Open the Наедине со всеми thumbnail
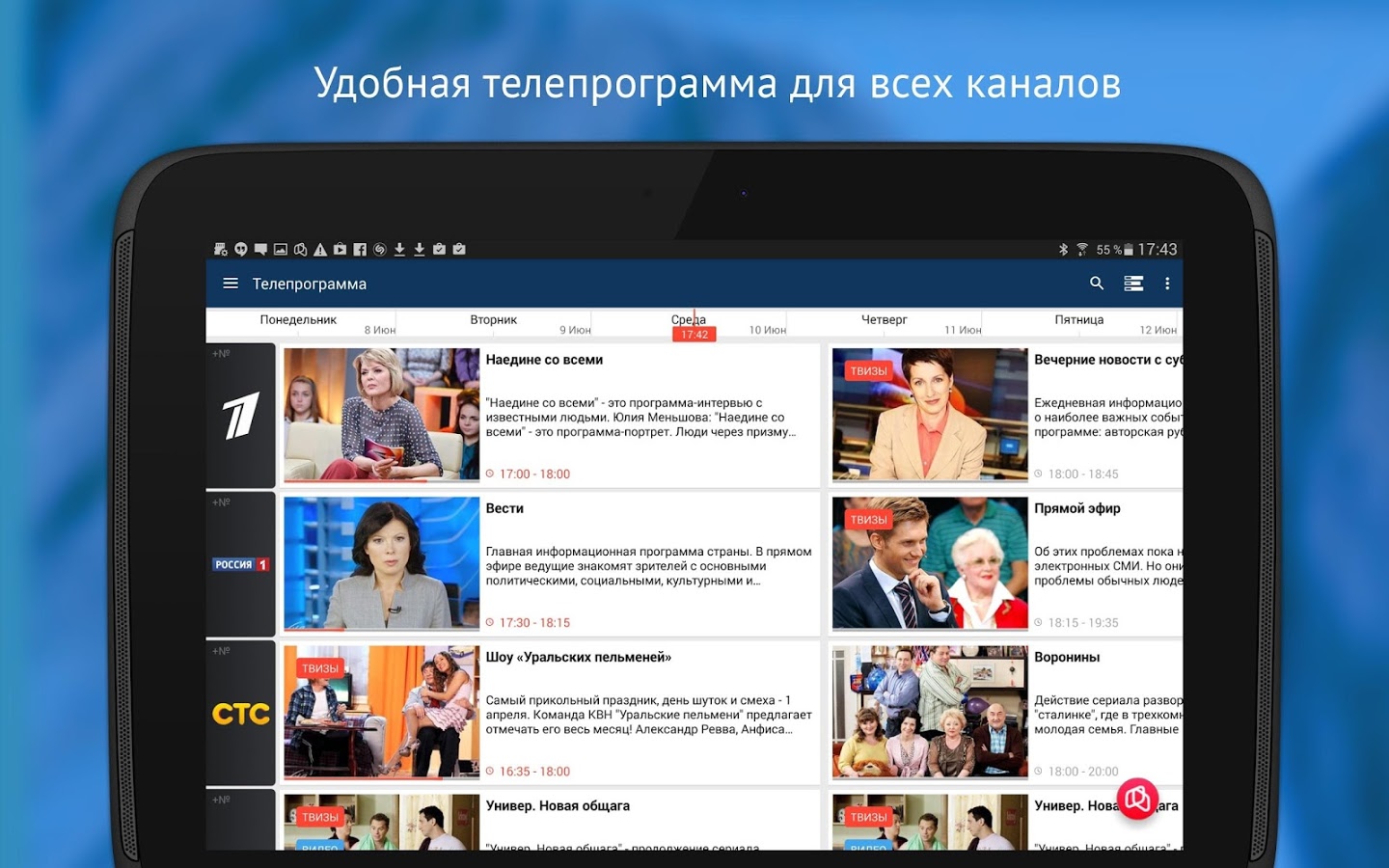This screenshot has width=1389, height=868. coord(382,415)
